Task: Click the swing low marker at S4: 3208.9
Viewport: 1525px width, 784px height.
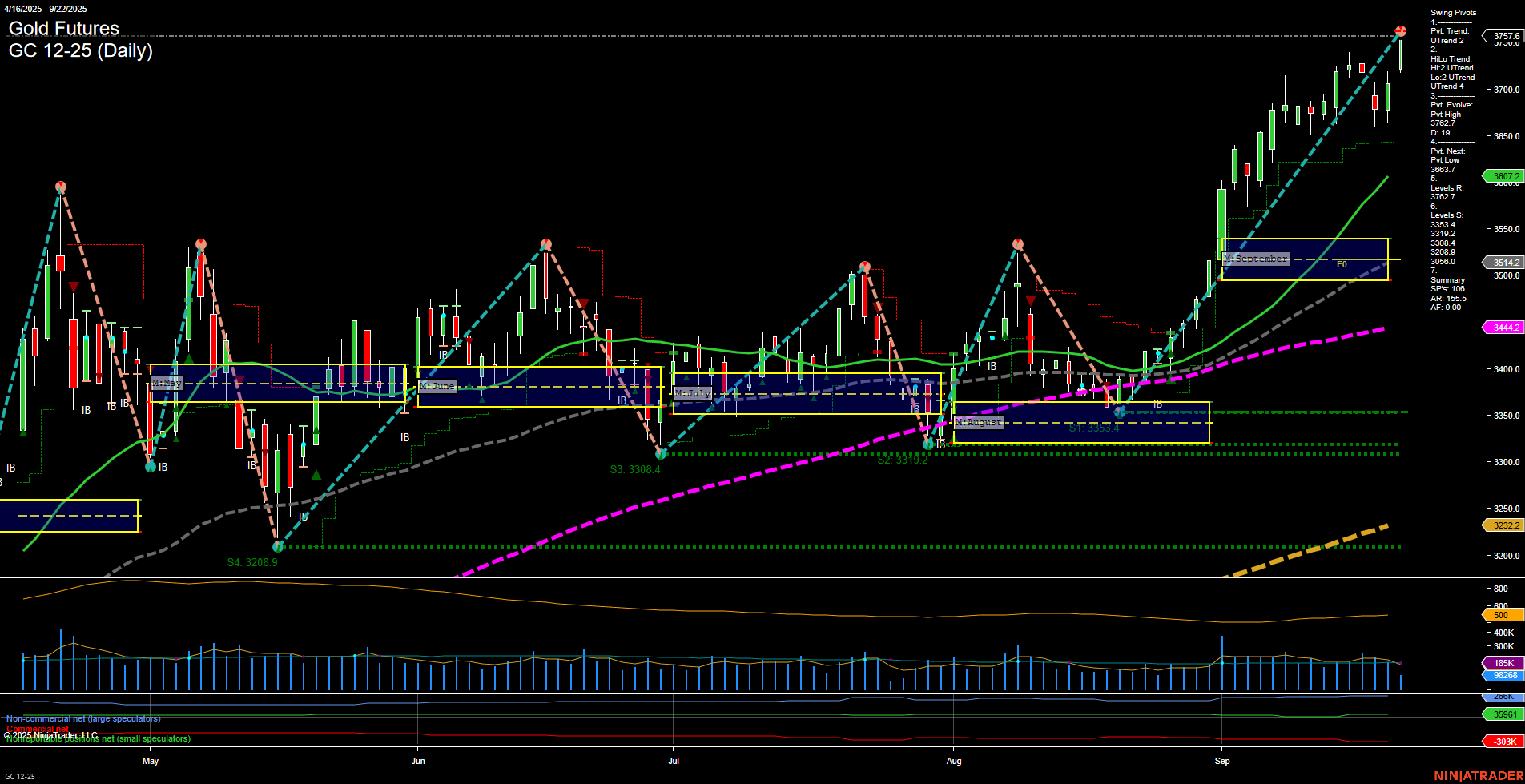Action: (278, 547)
